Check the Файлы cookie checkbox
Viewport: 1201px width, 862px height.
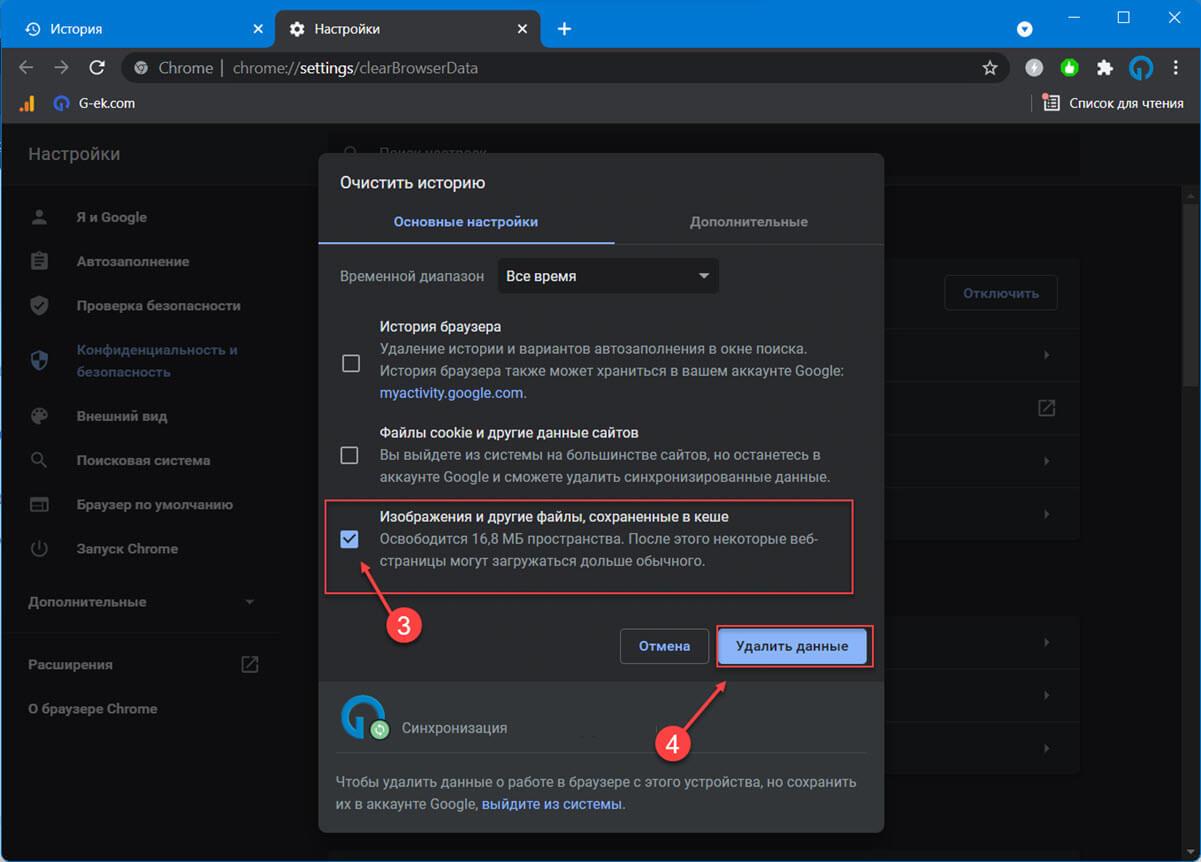coord(349,455)
